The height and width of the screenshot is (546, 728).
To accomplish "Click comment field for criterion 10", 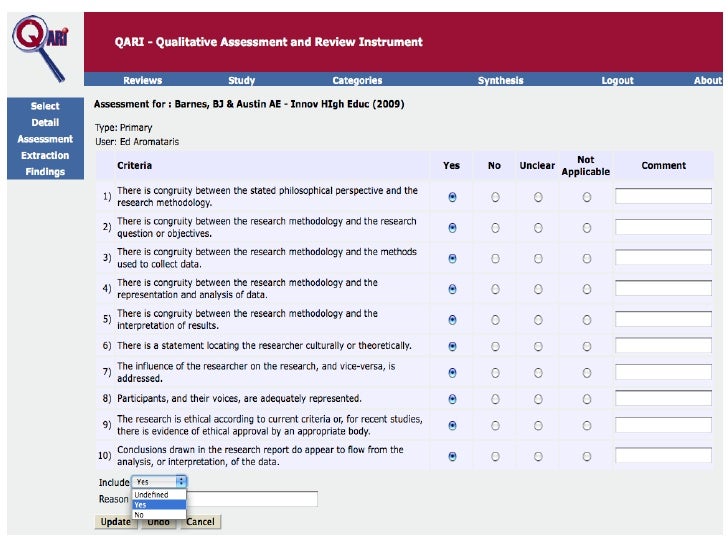I will pos(663,455).
